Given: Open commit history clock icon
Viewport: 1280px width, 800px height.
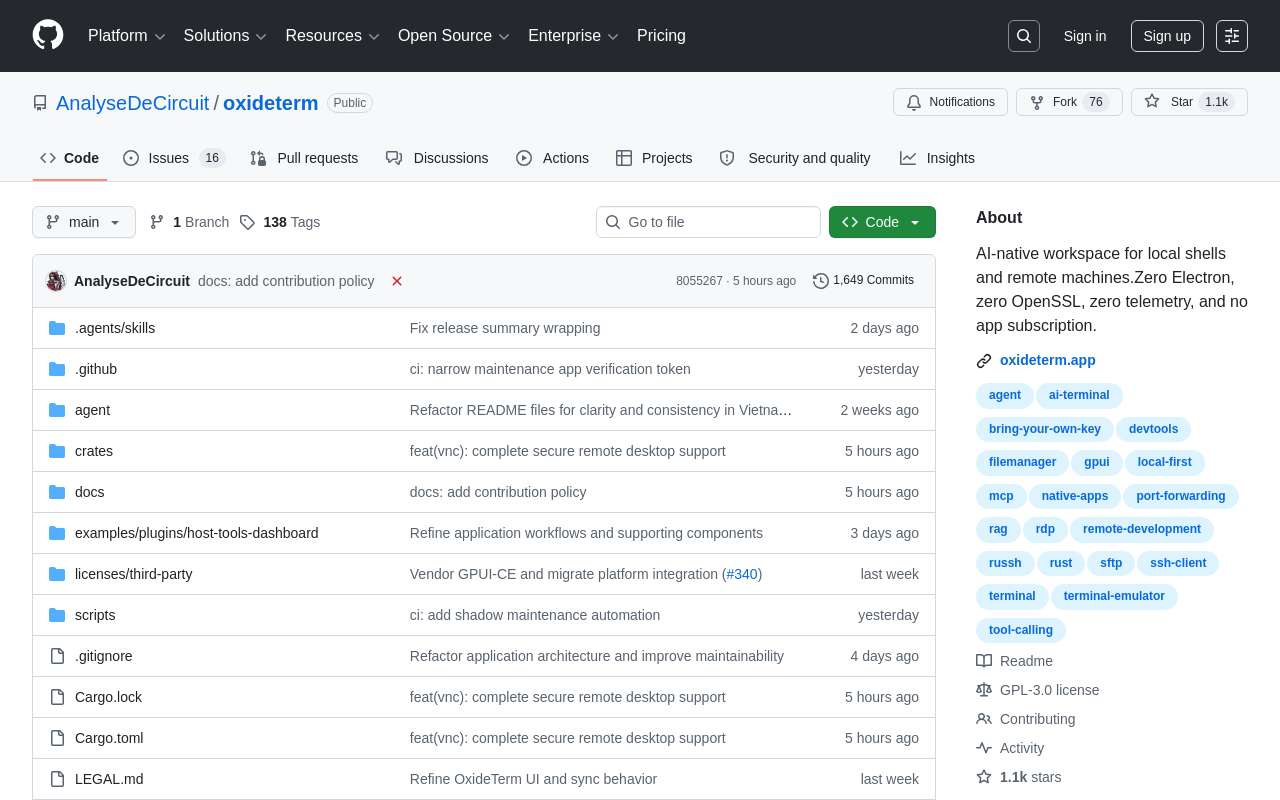Looking at the screenshot, I should coord(821,281).
